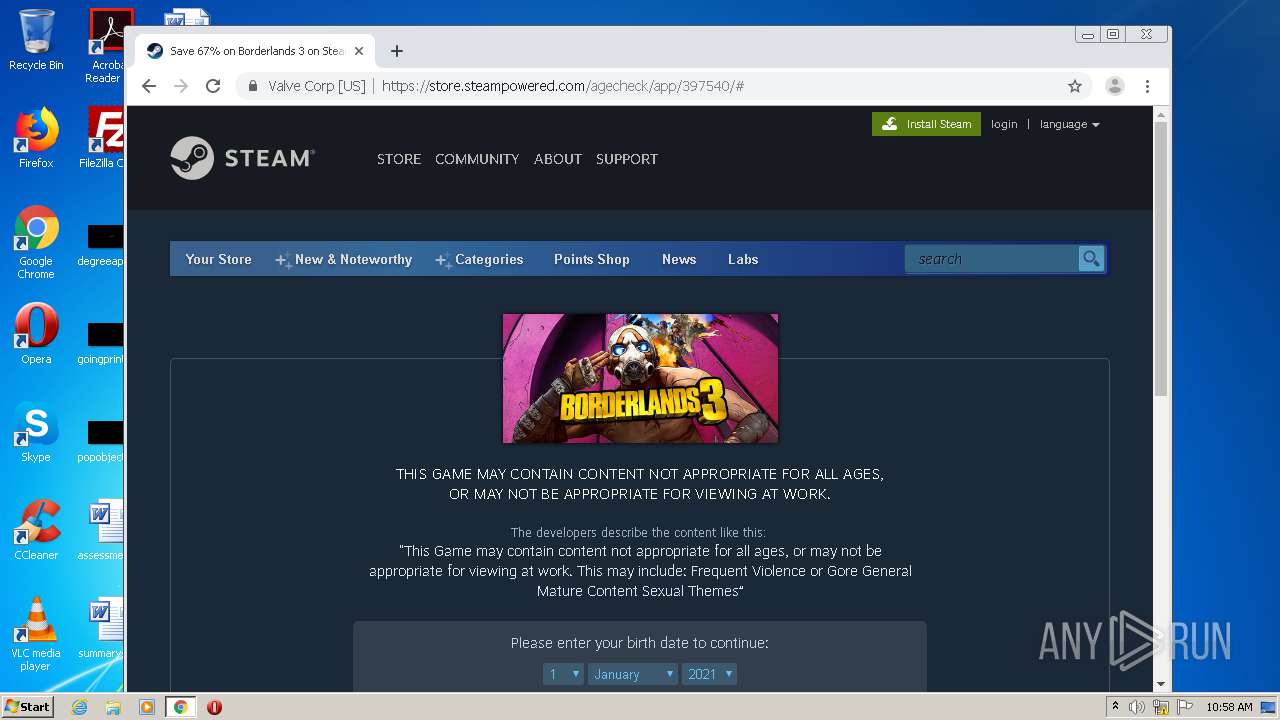The height and width of the screenshot is (720, 1280).
Task: View site info via padlock icon
Action: (253, 86)
